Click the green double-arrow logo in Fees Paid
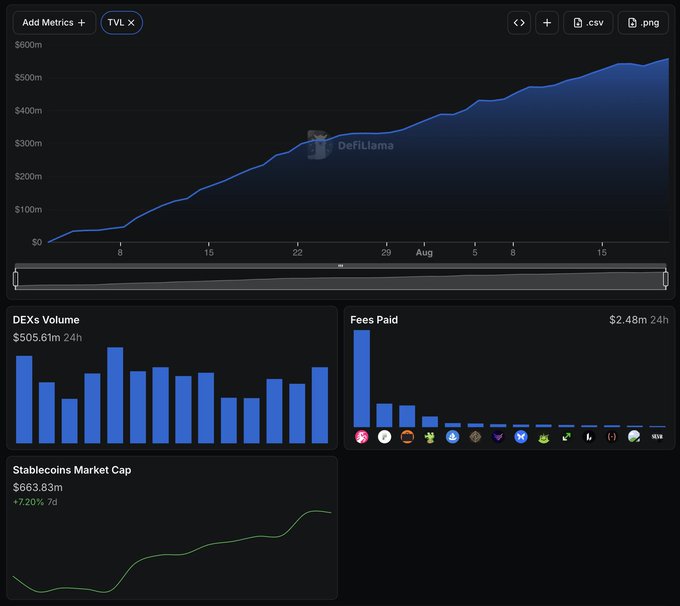Screen dimensions: 680x606 566,436
